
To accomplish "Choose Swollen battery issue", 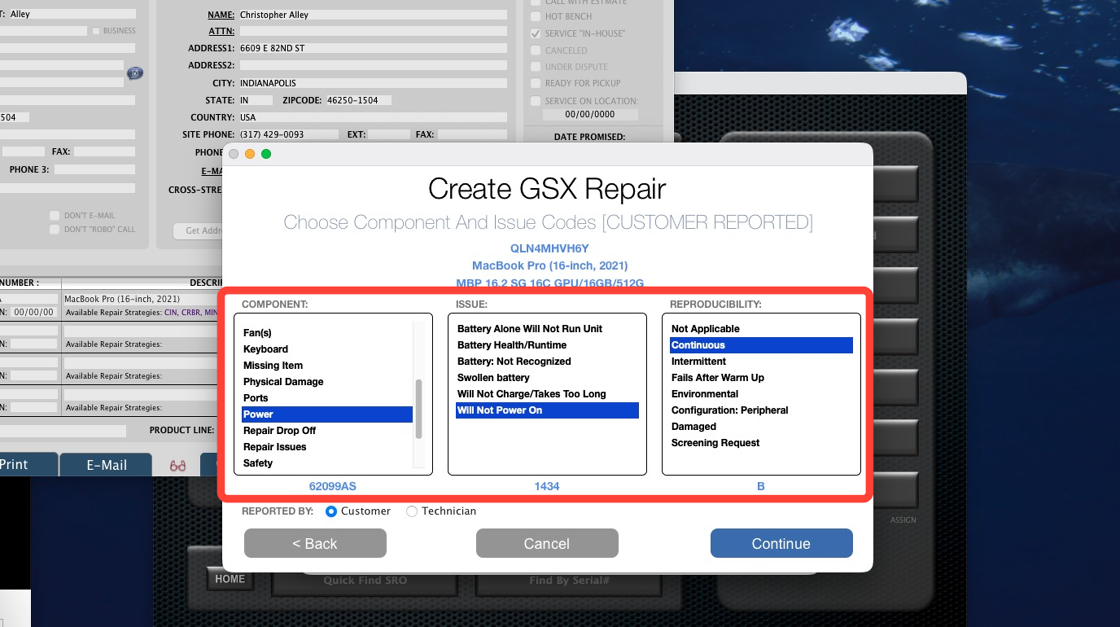I will (x=547, y=378).
